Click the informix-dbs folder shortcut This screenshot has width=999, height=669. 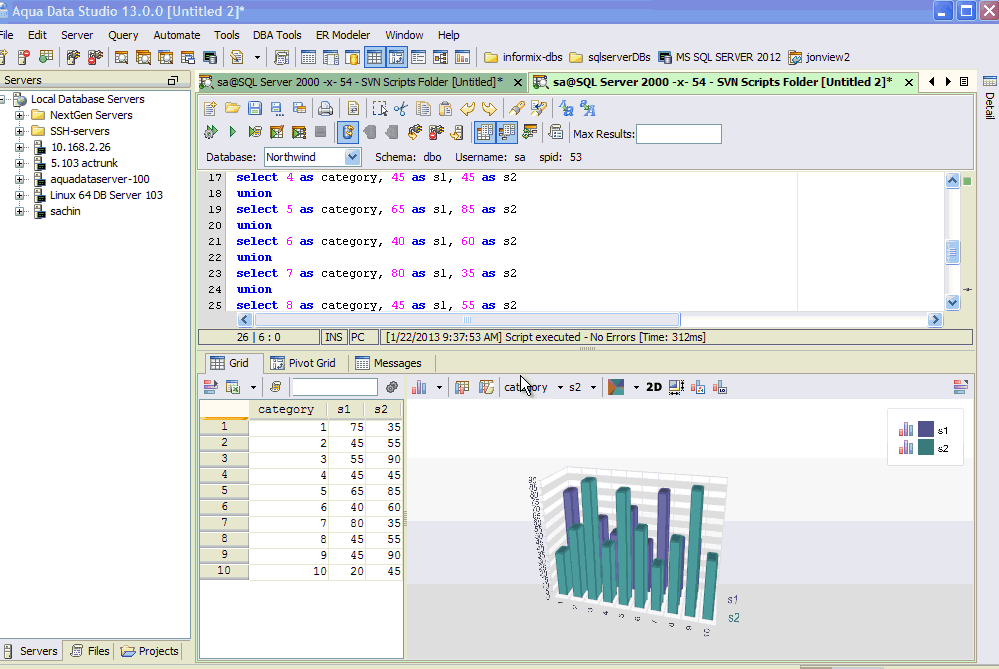click(524, 57)
